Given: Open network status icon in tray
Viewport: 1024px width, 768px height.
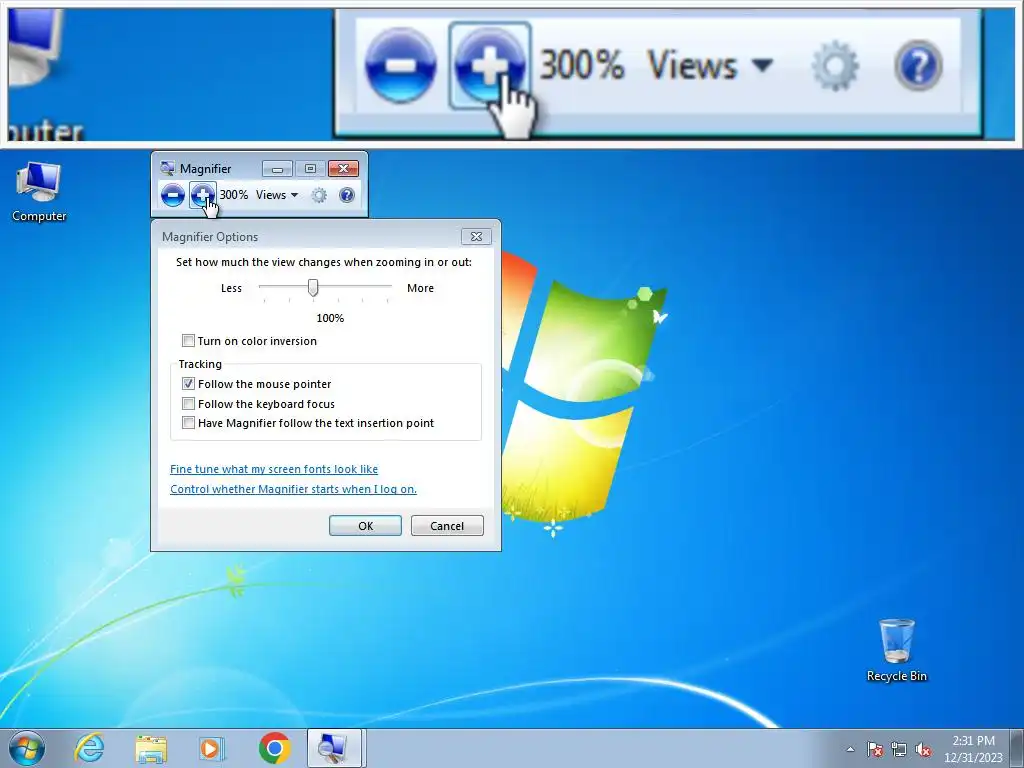Looking at the screenshot, I should [x=899, y=749].
